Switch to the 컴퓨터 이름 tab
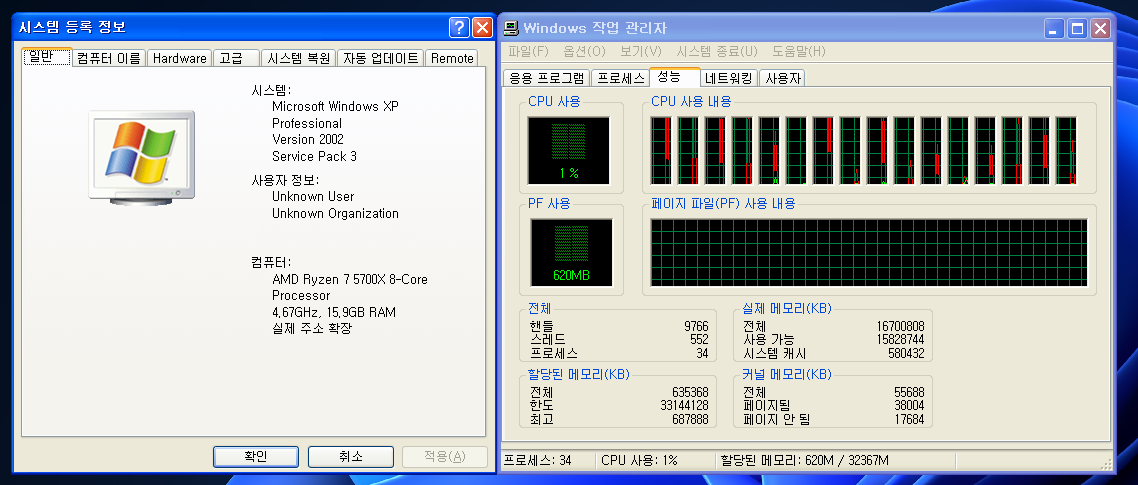 (109, 59)
